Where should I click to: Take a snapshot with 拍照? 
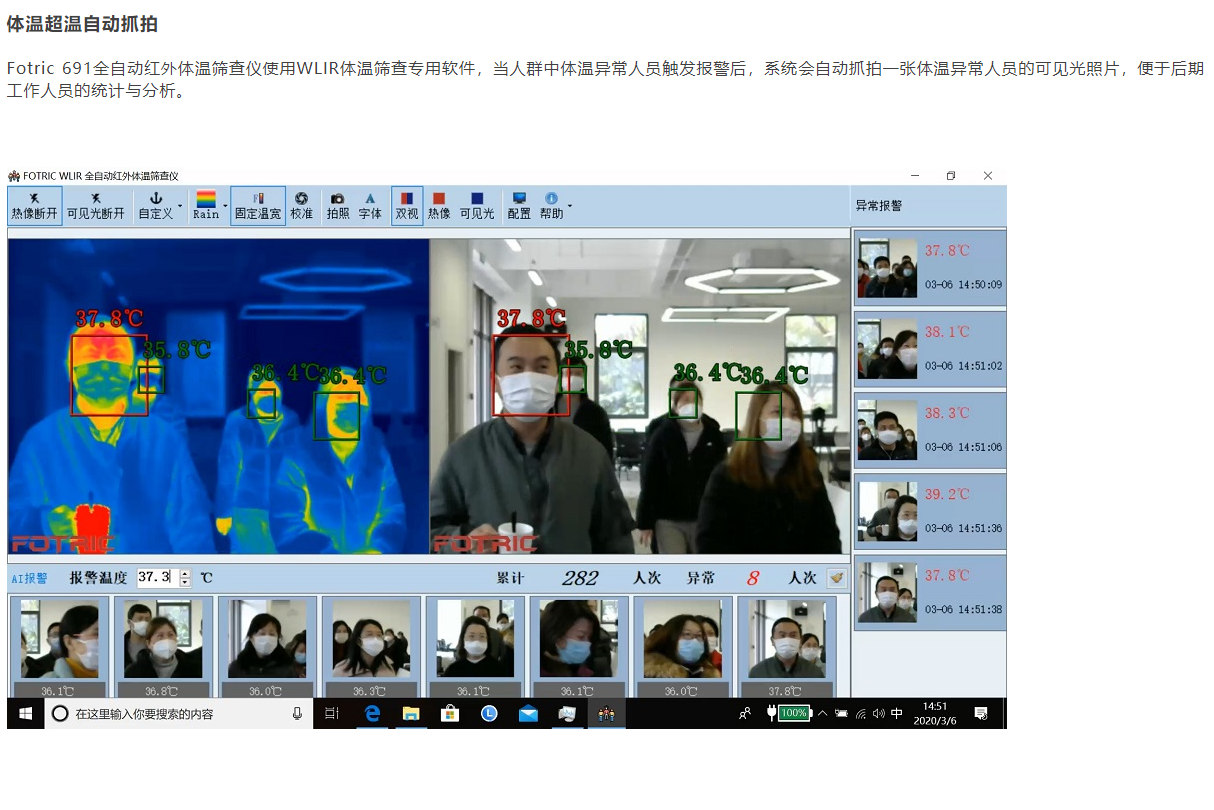(338, 206)
